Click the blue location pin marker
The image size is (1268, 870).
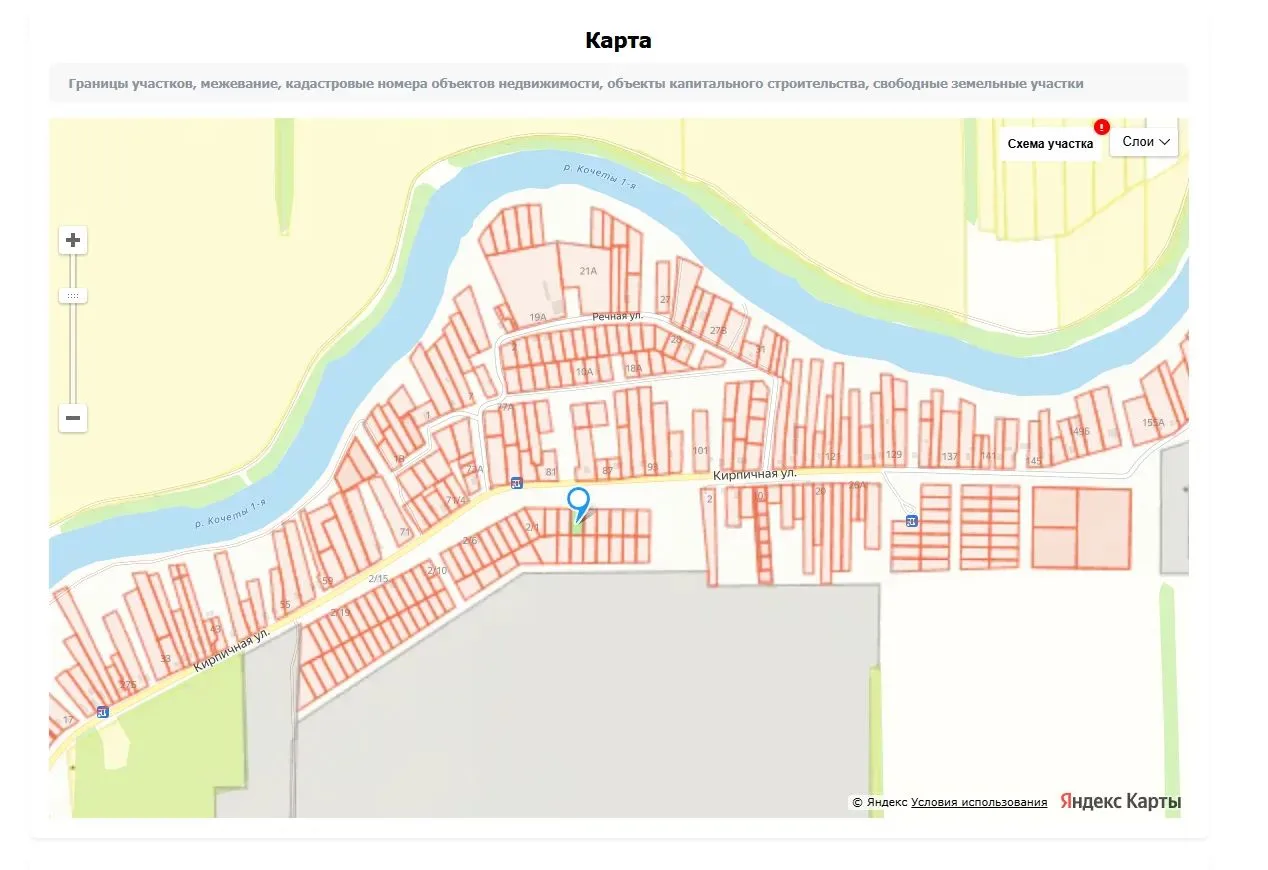tap(578, 505)
